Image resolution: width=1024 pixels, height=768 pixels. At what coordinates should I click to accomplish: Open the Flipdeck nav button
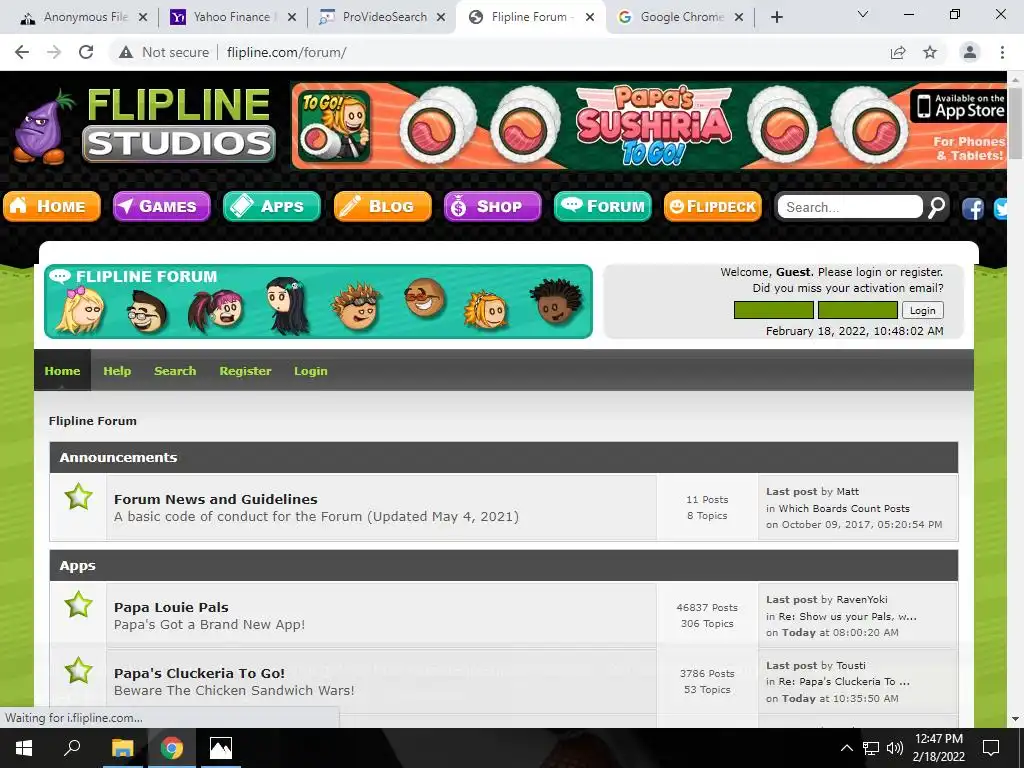click(712, 206)
